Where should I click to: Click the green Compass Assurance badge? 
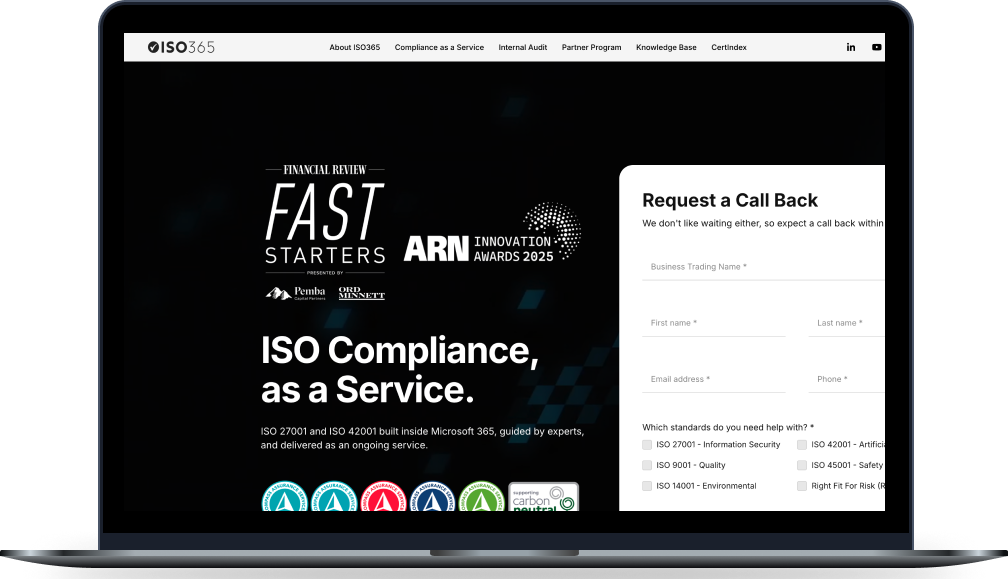pyautogui.click(x=482, y=496)
